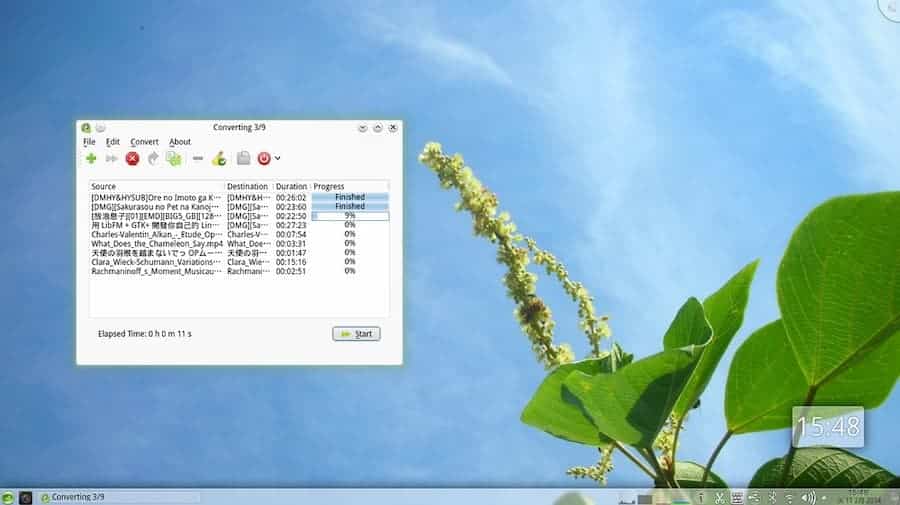Click the gray retry arrow icon
This screenshot has height=505, width=900.
pos(153,158)
